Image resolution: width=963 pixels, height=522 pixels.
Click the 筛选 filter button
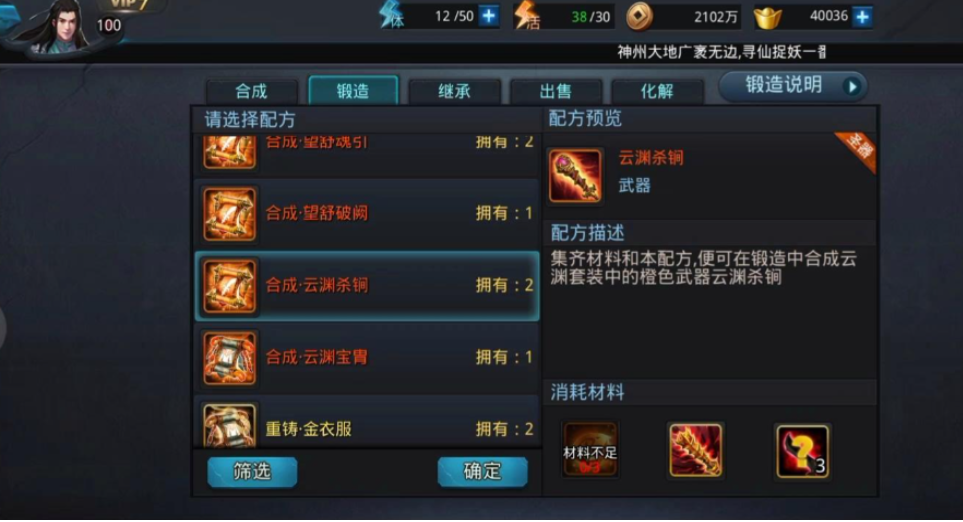252,472
